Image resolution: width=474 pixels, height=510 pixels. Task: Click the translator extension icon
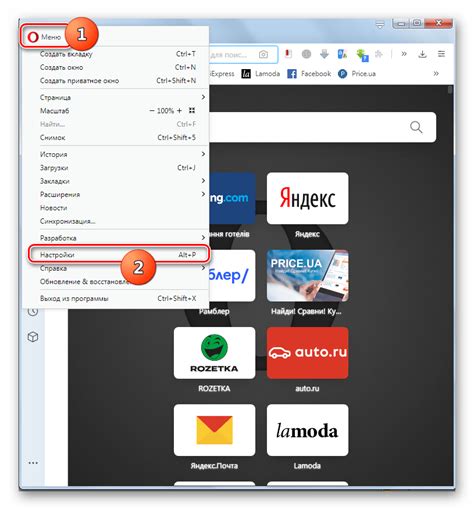[x=342, y=54]
